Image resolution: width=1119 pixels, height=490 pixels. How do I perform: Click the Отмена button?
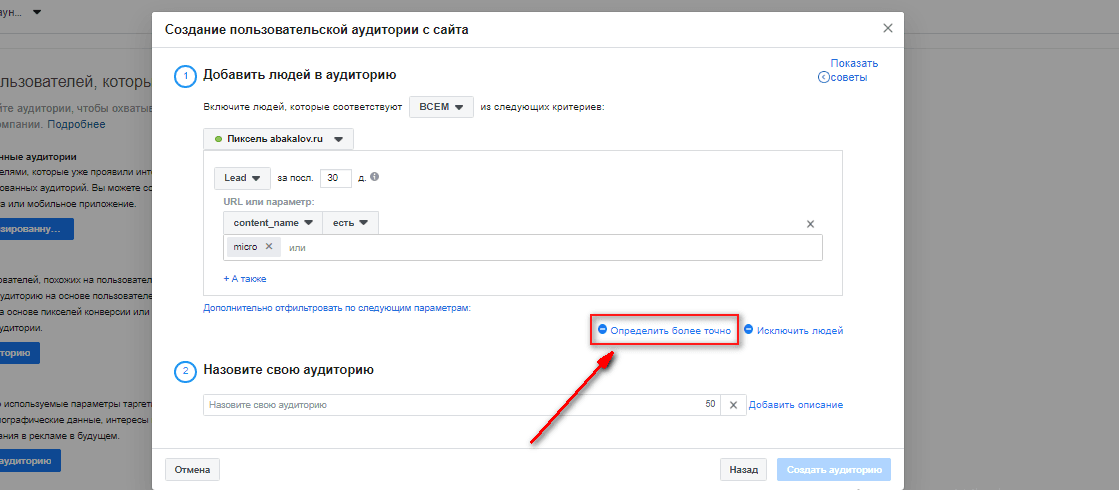(x=192, y=470)
